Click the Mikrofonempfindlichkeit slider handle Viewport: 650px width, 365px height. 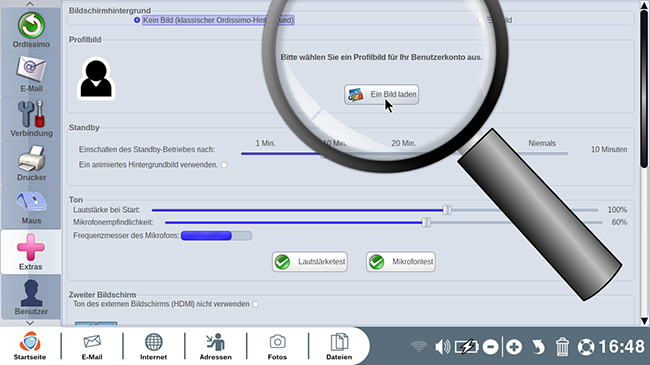point(426,222)
